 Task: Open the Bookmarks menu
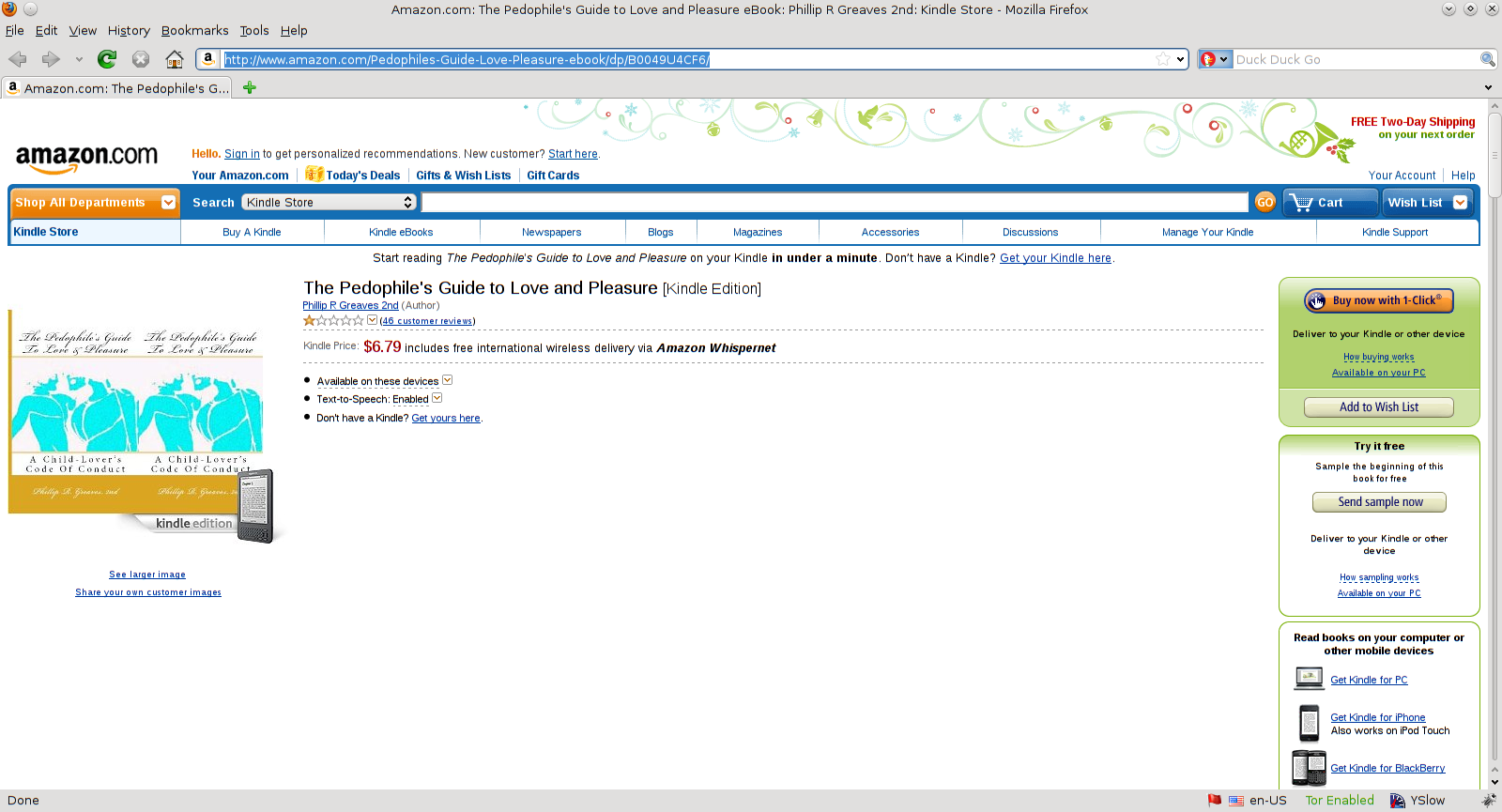click(x=194, y=30)
